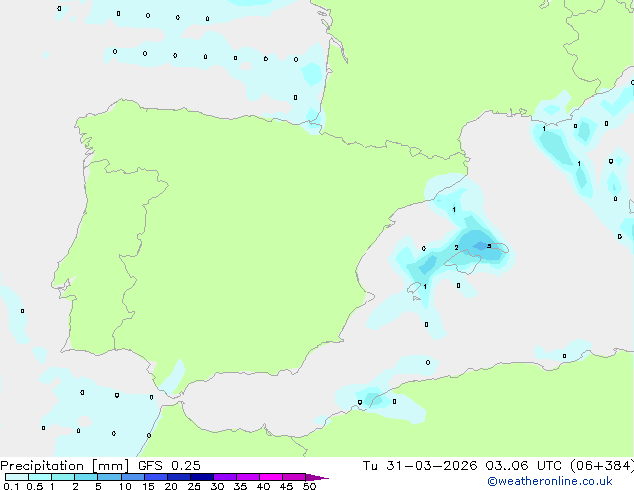
Task: Choose the 25–30 mm navy legend box
Action: [x=201, y=477]
